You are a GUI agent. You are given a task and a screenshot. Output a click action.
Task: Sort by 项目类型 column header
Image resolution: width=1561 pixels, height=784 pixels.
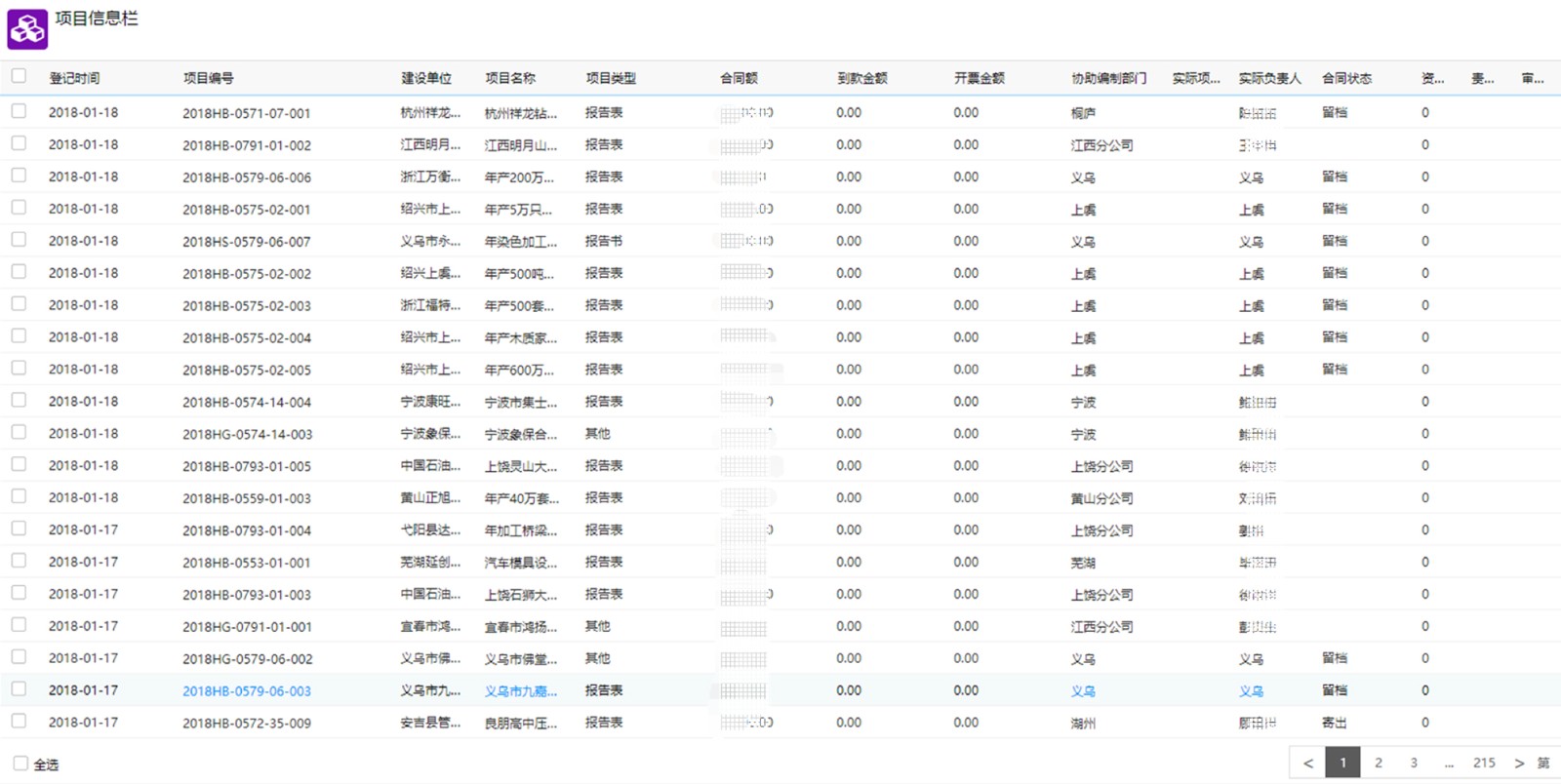coord(611,78)
